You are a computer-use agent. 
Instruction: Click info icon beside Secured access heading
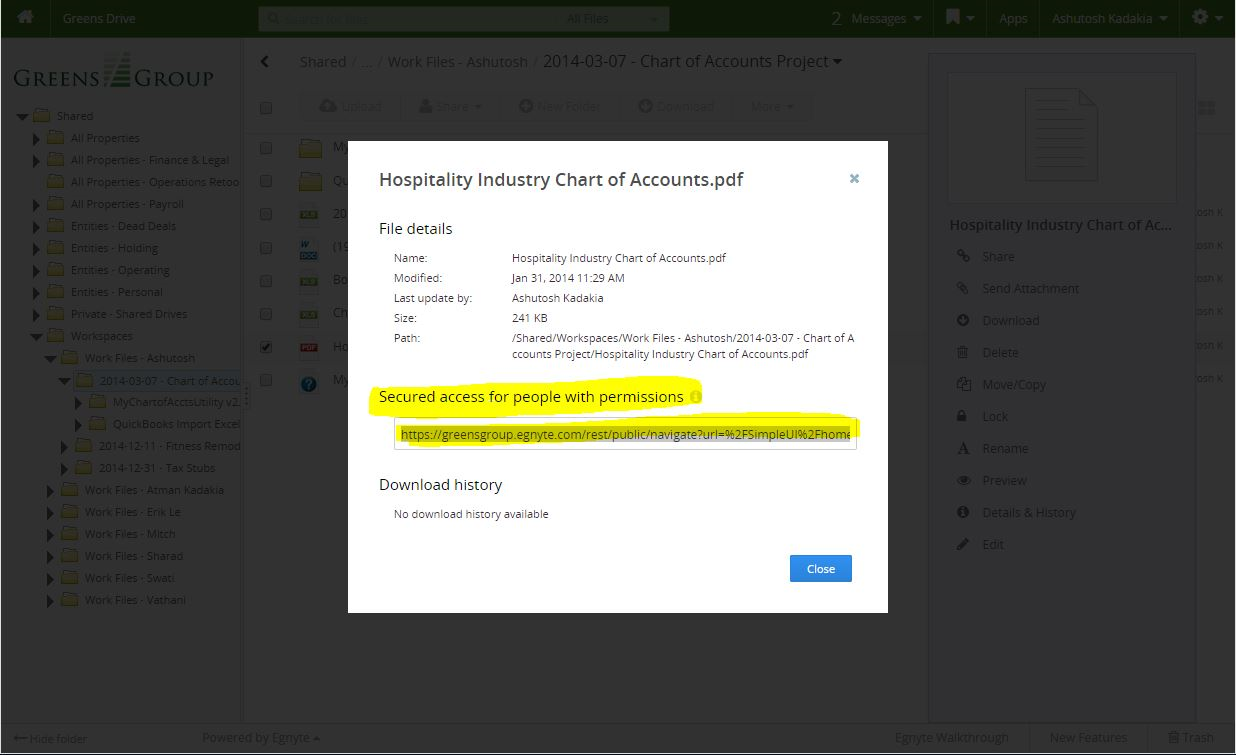(696, 397)
